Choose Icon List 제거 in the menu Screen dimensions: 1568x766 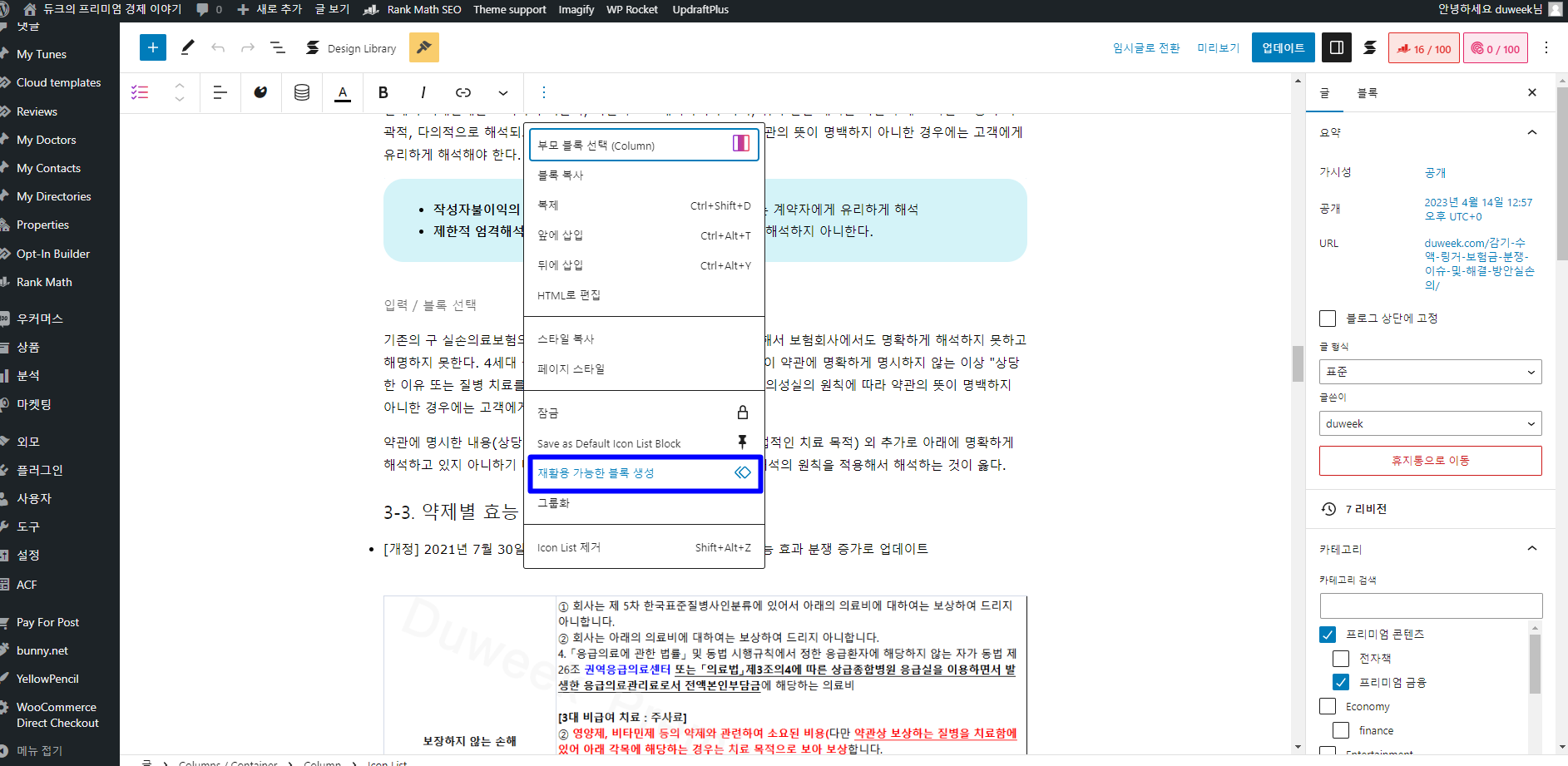click(645, 547)
